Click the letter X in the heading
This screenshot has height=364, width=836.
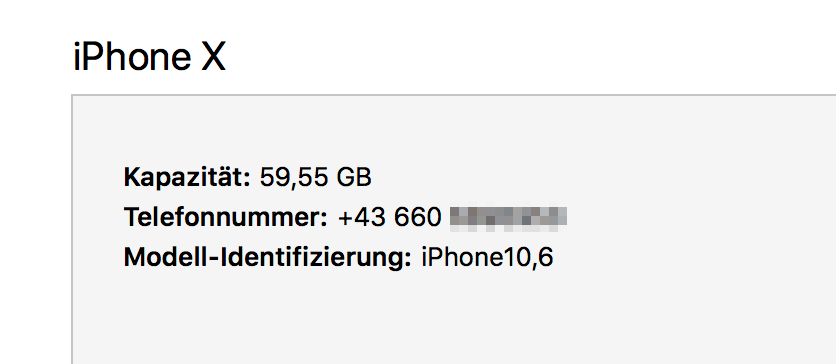[x=213, y=57]
